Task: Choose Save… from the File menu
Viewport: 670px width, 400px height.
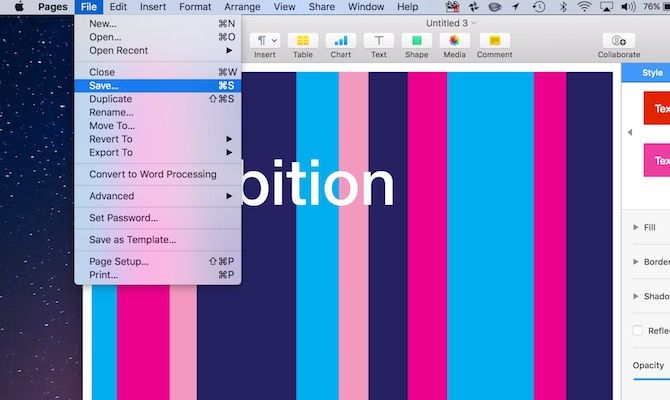Action: coord(158,85)
